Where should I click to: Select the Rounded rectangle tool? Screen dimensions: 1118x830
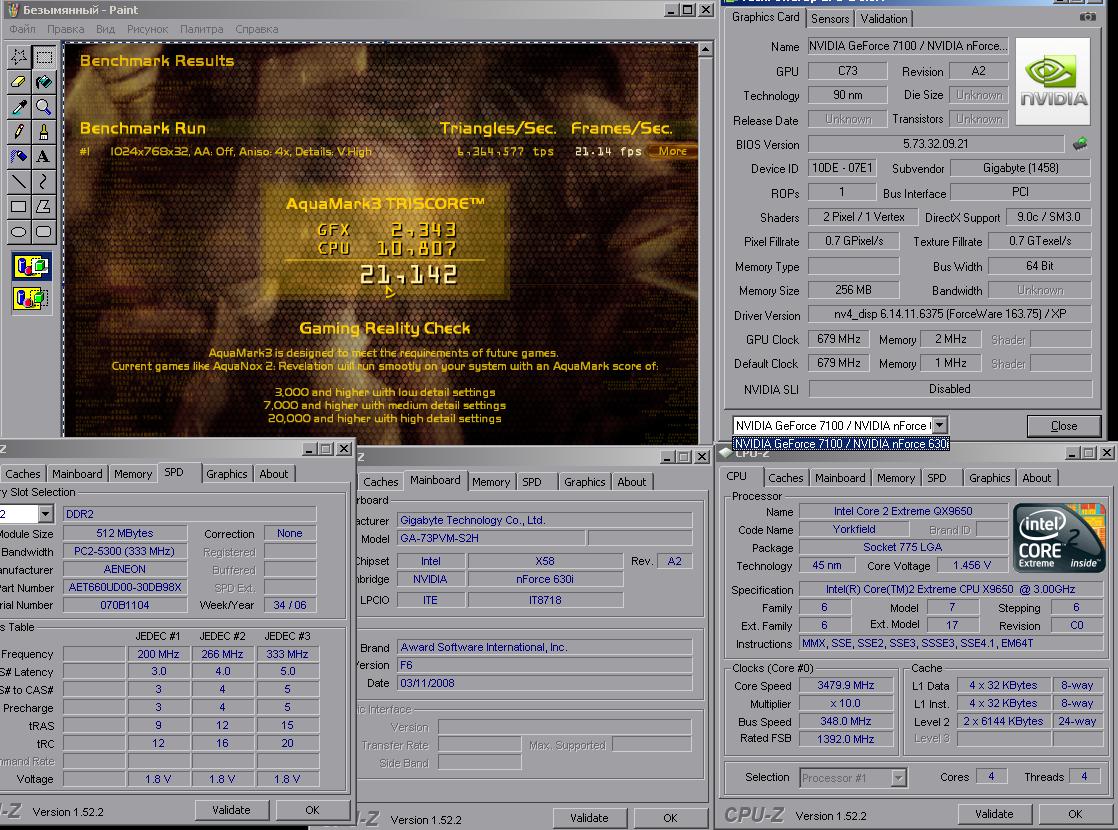pyautogui.click(x=44, y=232)
